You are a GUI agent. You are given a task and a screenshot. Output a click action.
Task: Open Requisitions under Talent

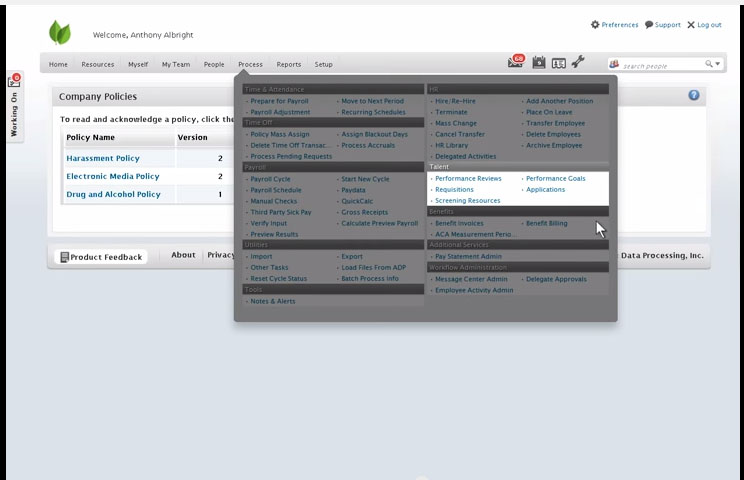[x=454, y=189]
